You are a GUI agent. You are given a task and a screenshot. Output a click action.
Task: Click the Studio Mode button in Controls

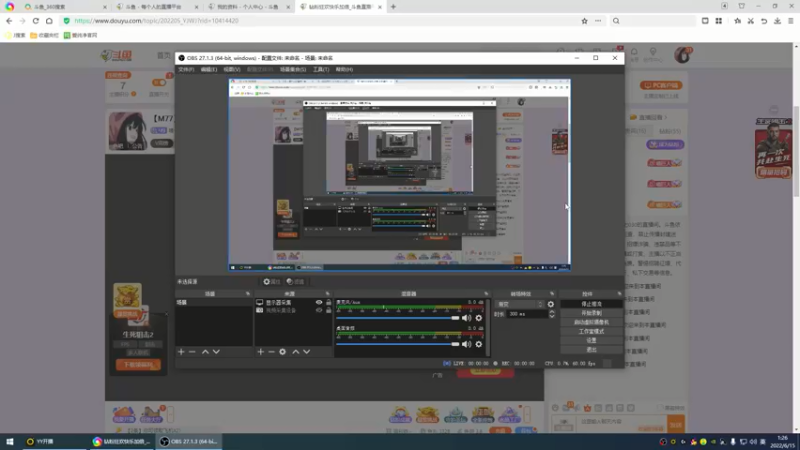click(x=591, y=332)
